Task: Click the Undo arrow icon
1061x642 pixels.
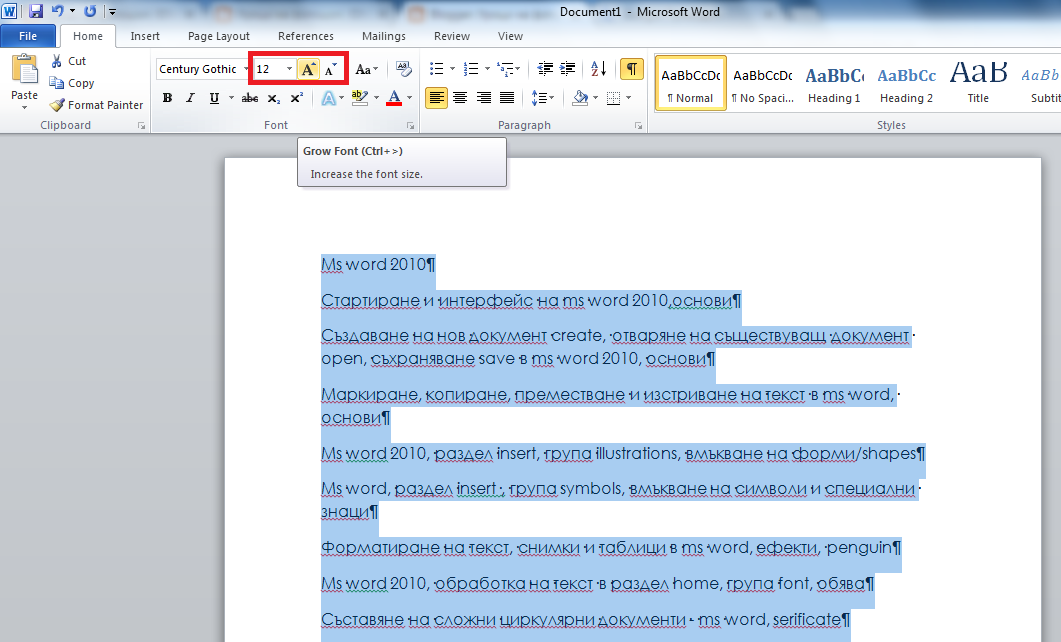Action: click(x=58, y=12)
